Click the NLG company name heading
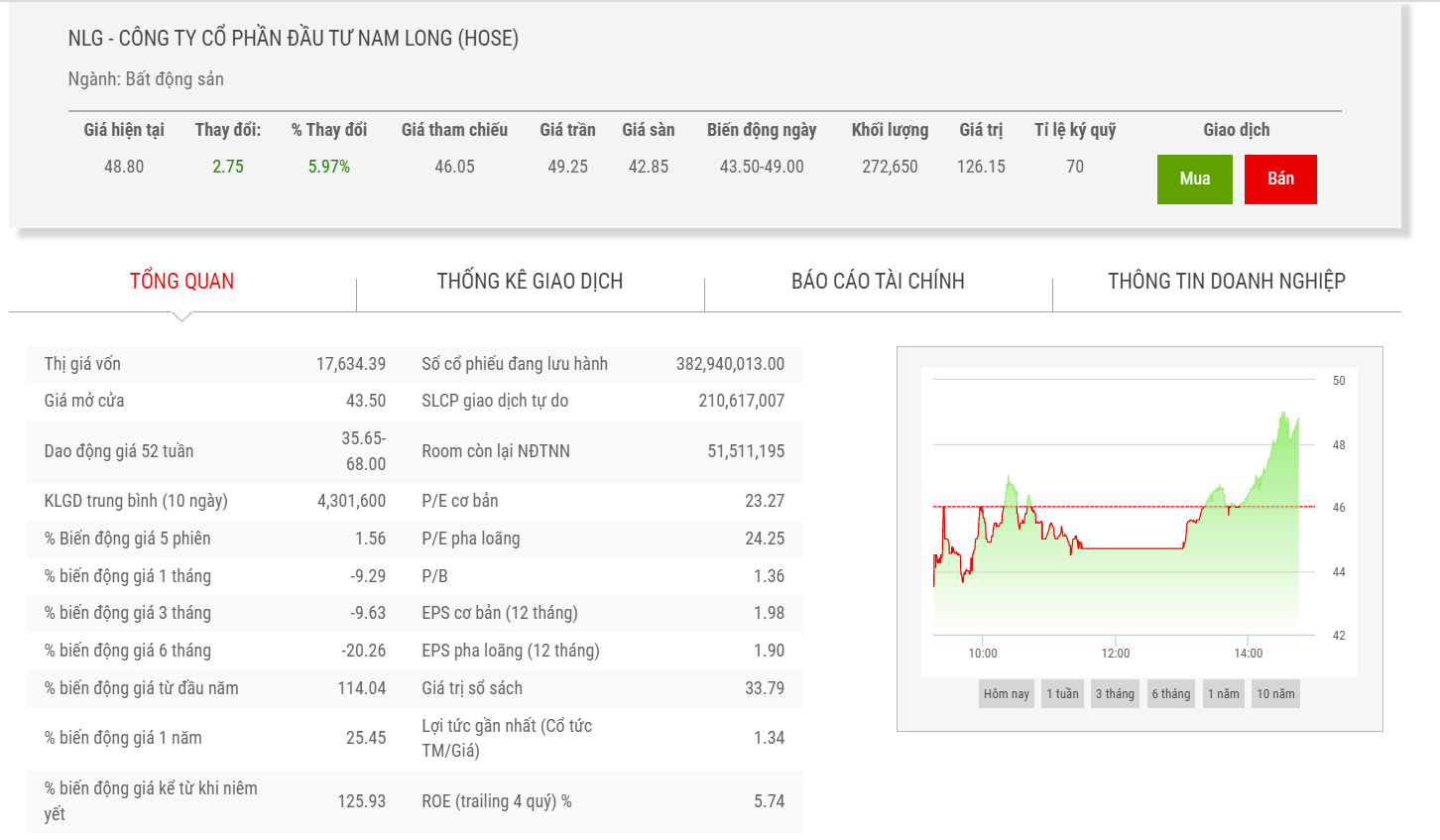 tap(293, 39)
